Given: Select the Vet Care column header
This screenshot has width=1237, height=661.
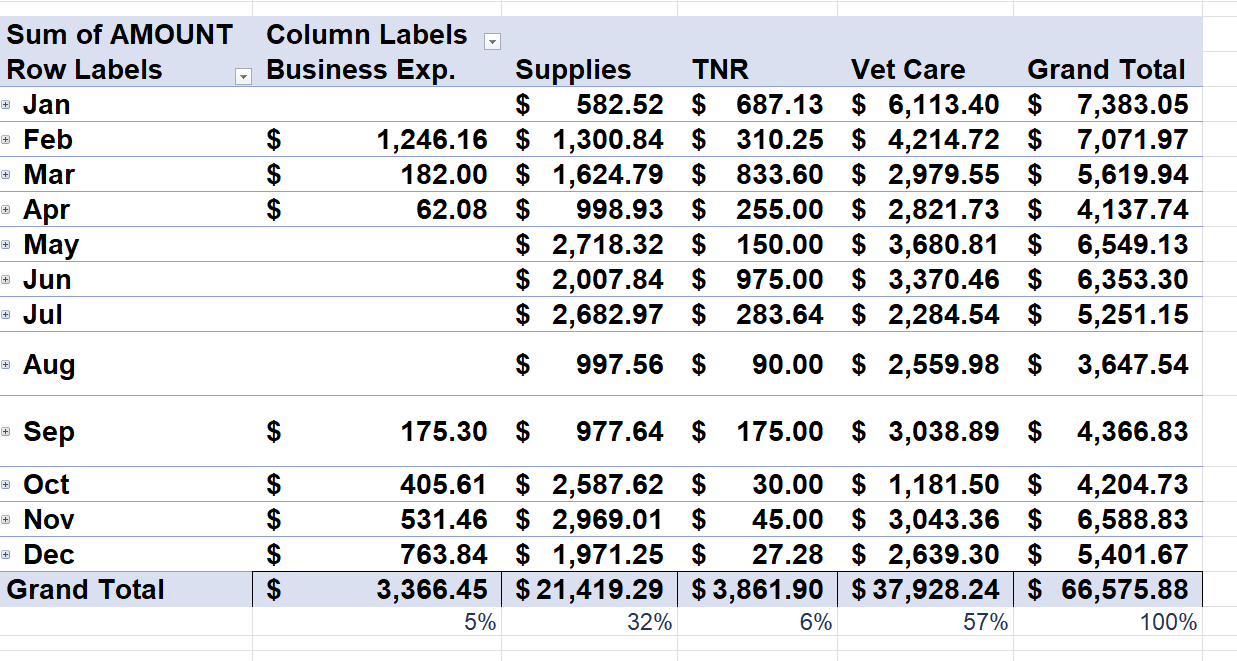Looking at the screenshot, I should (x=908, y=70).
